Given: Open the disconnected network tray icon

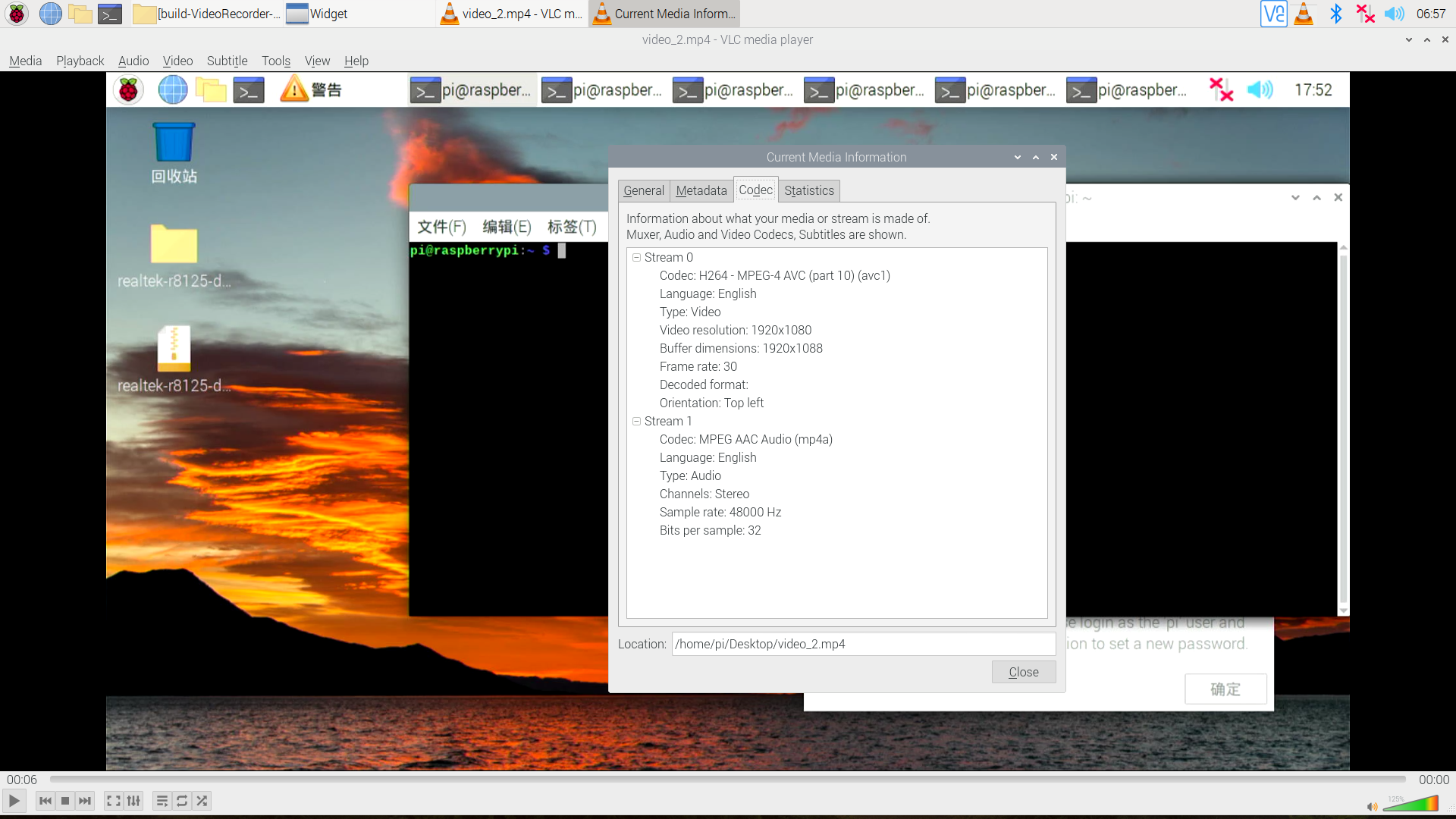Looking at the screenshot, I should tap(1365, 14).
